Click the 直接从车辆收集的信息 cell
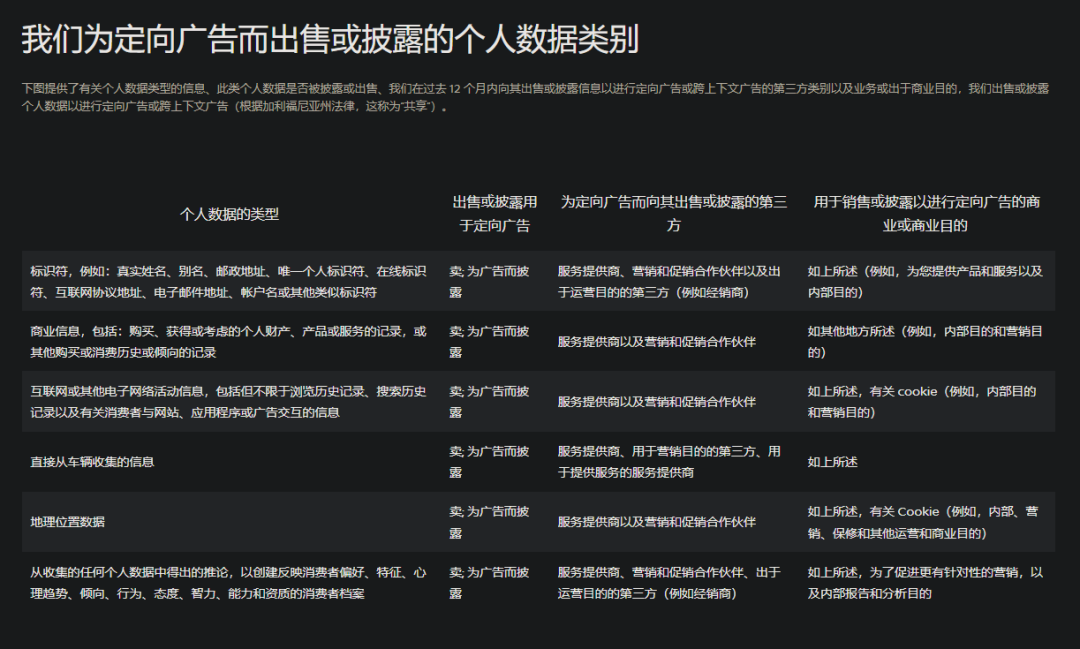 point(92,462)
